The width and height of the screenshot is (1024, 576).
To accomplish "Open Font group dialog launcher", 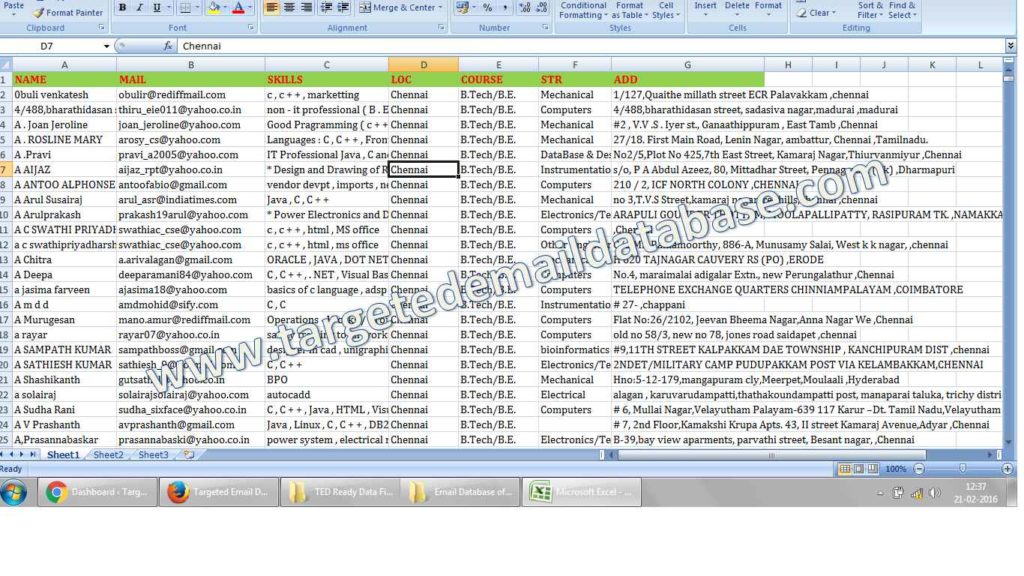I will pos(251,27).
